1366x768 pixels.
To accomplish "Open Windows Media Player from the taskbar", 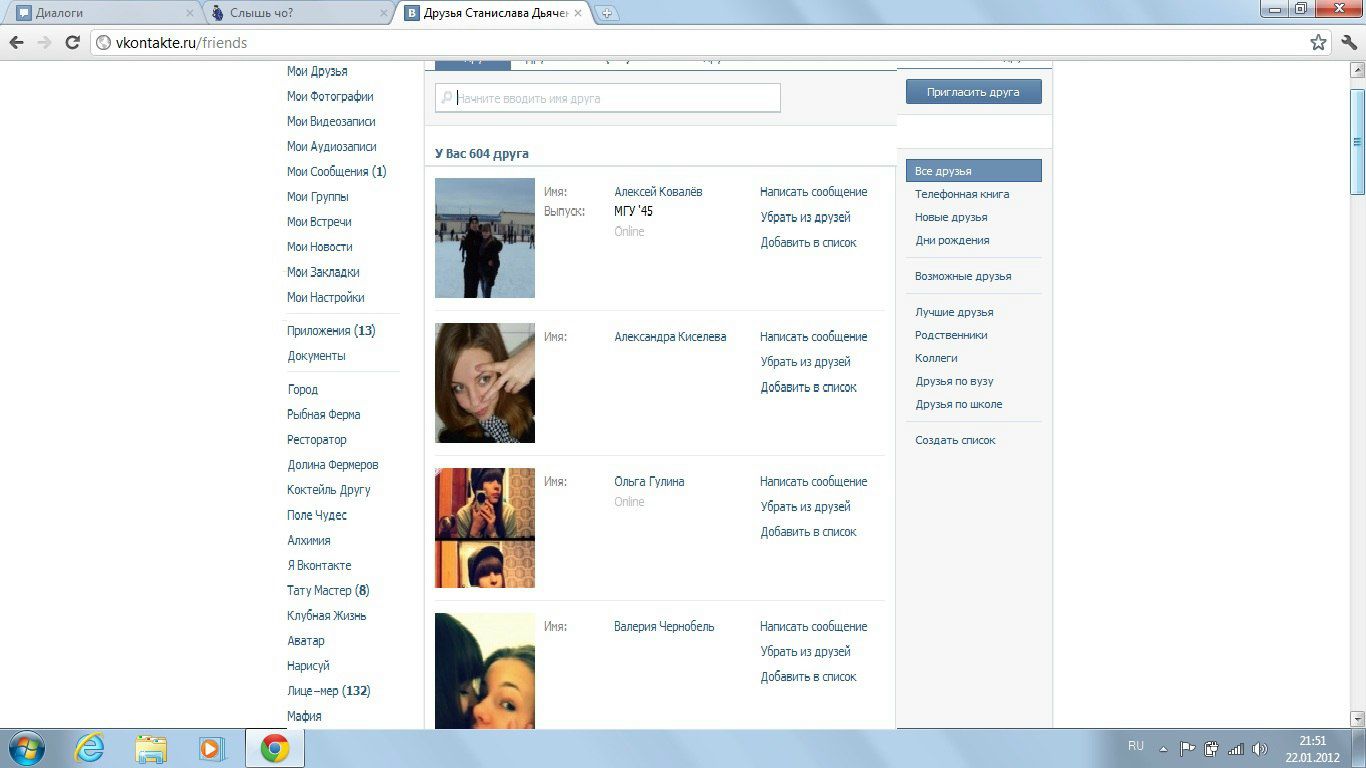I will coord(211,747).
